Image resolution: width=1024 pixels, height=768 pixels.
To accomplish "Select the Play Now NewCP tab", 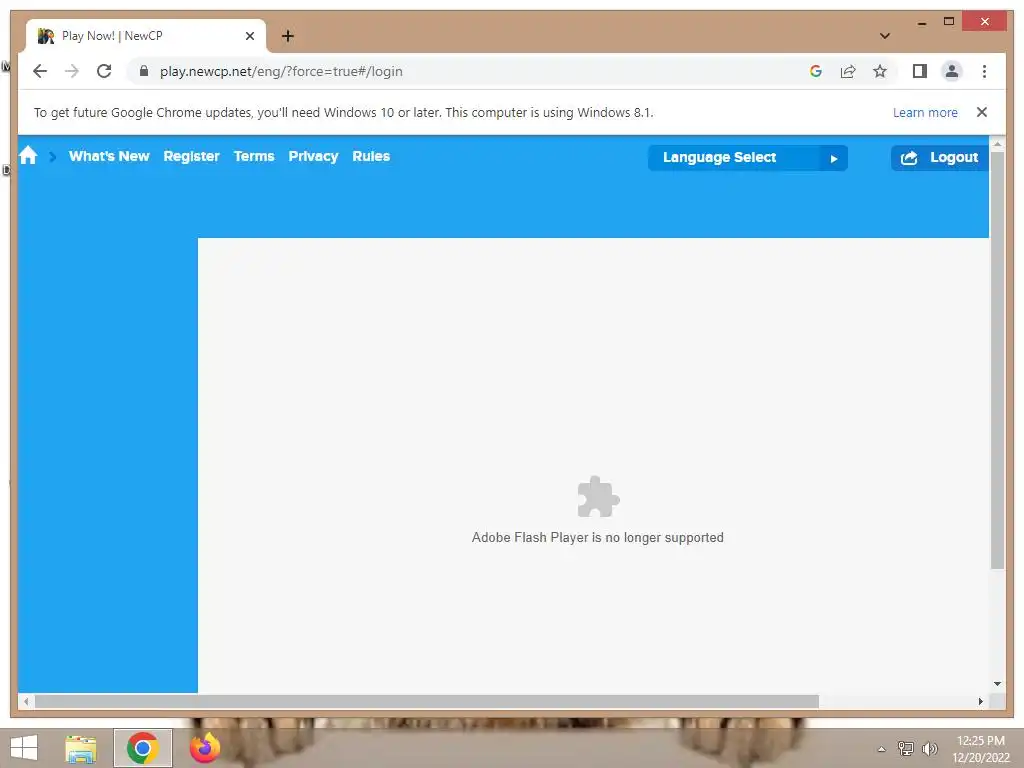I will [x=145, y=36].
